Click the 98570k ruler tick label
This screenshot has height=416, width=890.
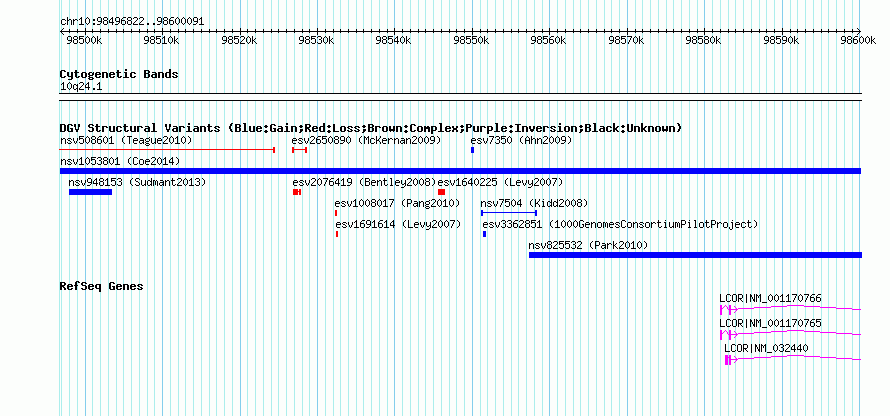(x=625, y=40)
